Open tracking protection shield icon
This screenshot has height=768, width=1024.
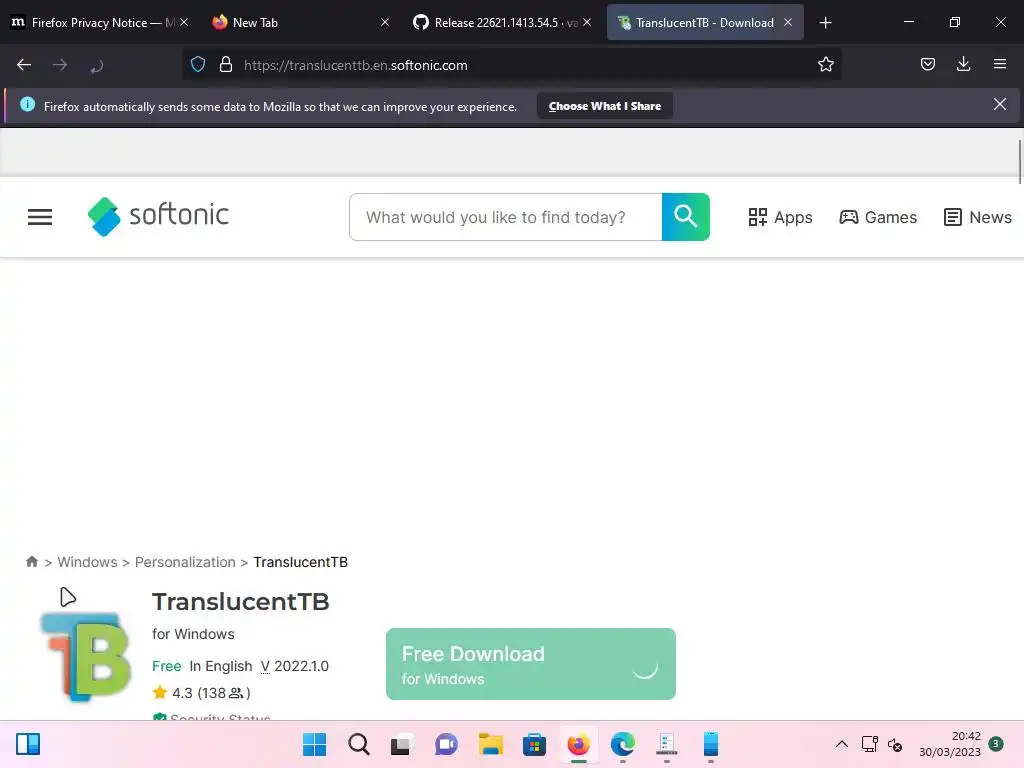click(x=198, y=65)
